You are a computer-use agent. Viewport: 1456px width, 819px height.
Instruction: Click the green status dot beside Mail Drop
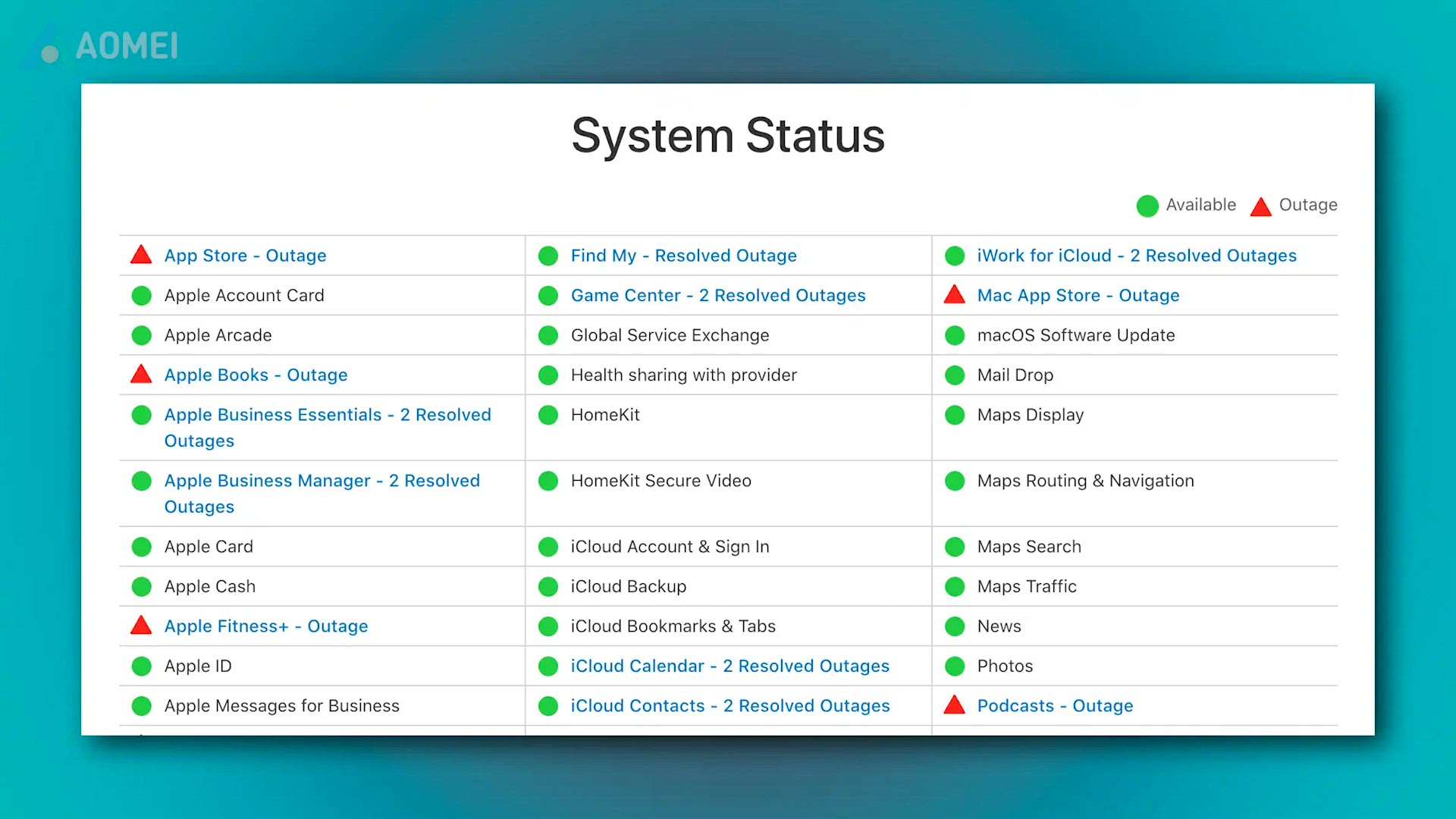[x=955, y=375]
